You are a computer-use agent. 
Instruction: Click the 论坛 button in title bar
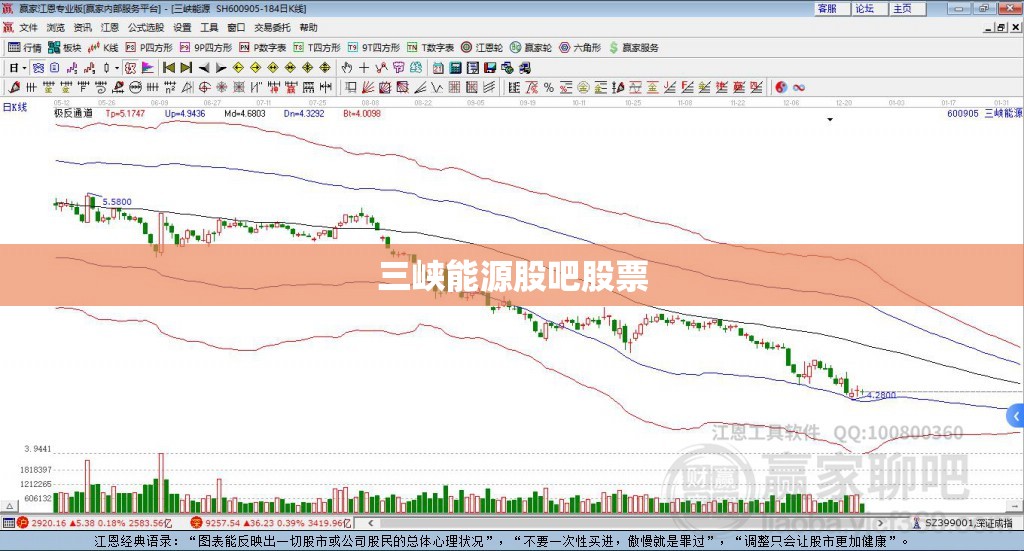[869, 8]
